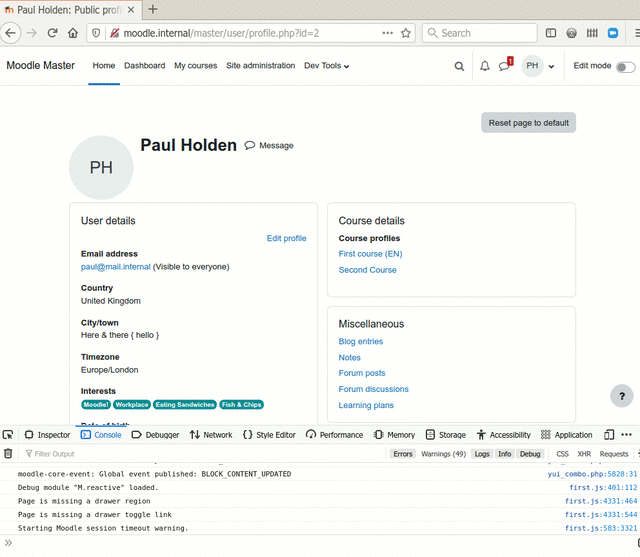Switch to the Style Editor devtools tab
Viewport: 640px width, 557px height.
(269, 435)
